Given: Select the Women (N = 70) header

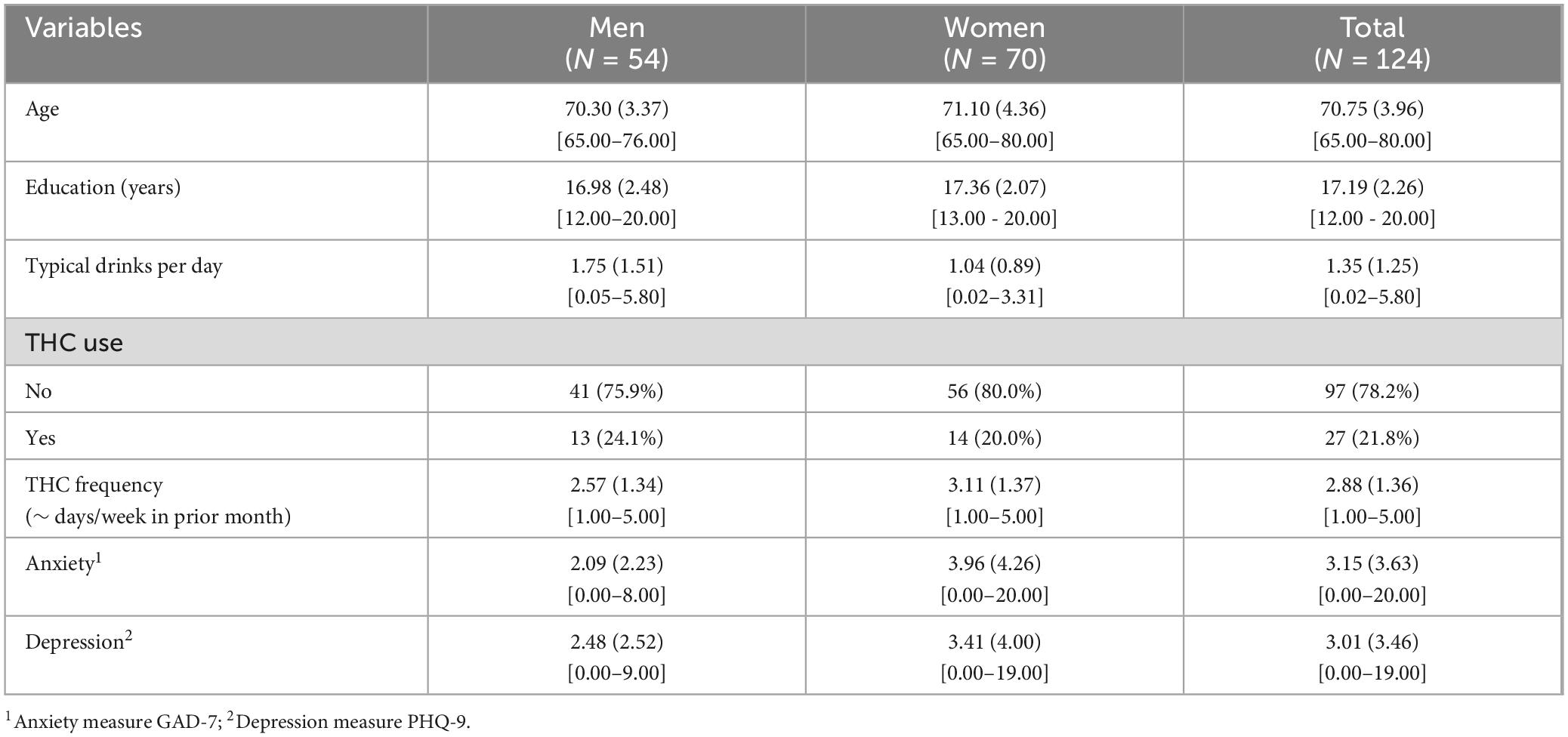Looking at the screenshot, I should (x=994, y=43).
